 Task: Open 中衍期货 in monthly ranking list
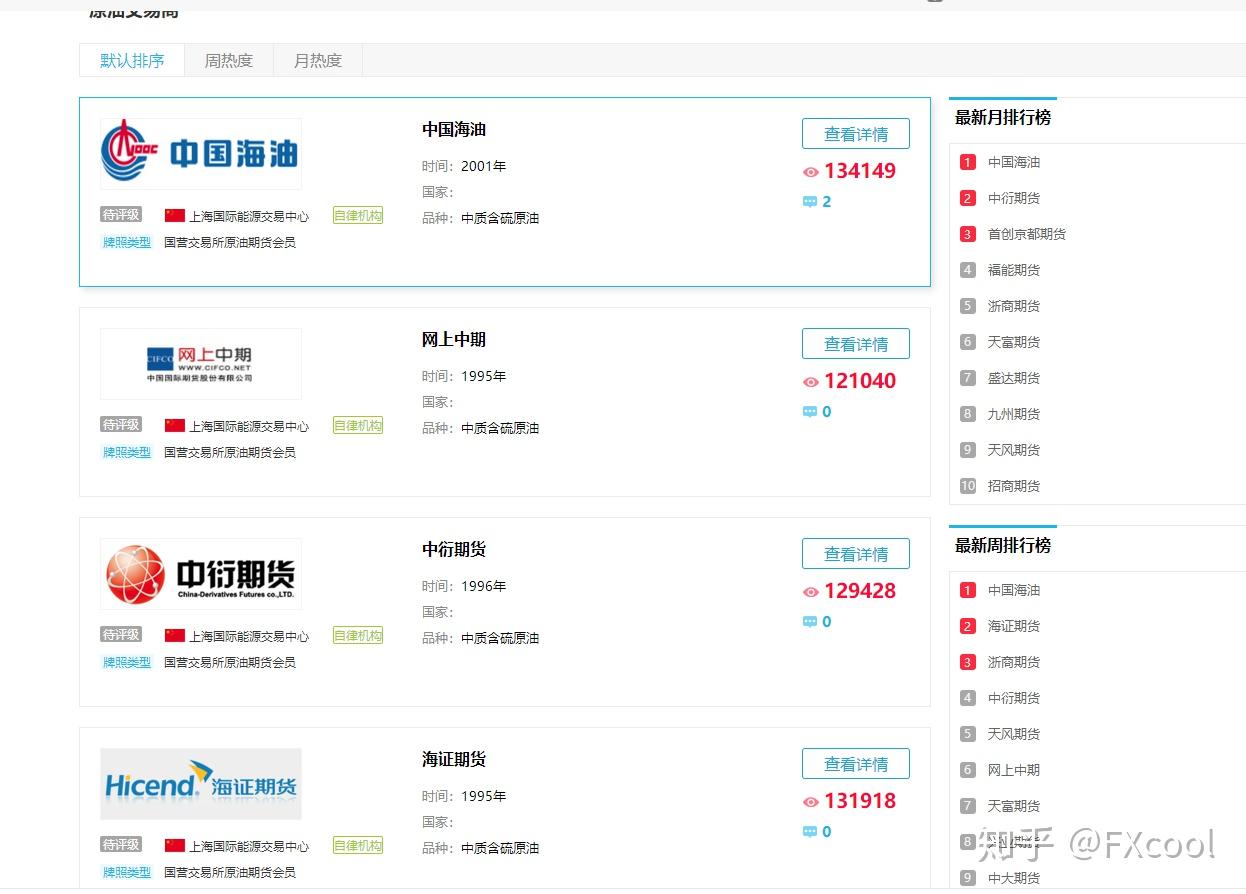pyautogui.click(x=1014, y=198)
